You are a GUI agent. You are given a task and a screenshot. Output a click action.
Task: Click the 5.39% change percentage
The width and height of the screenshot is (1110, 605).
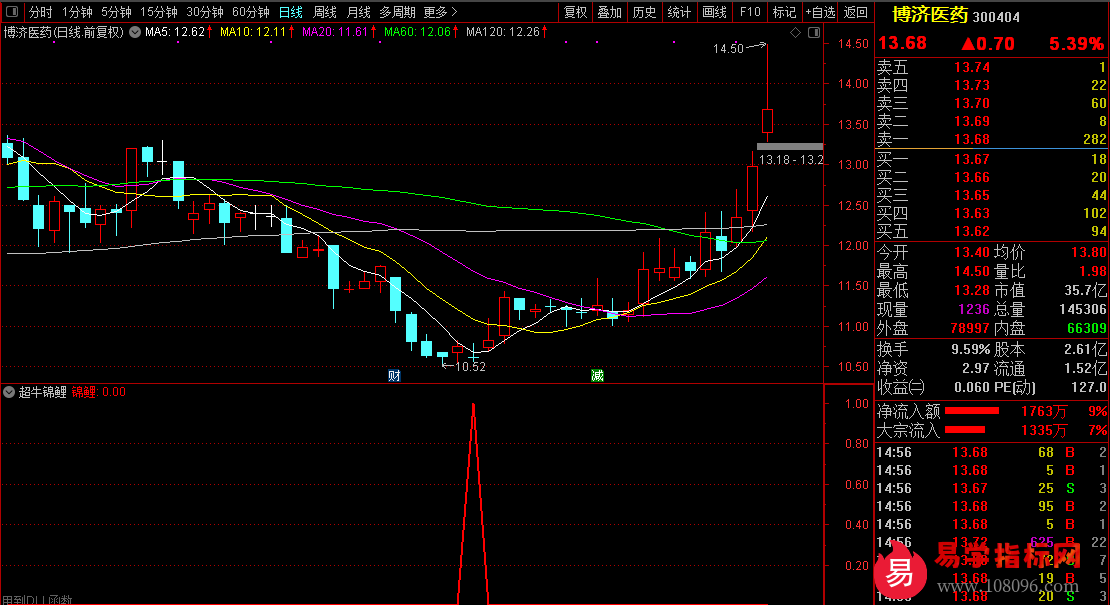(1076, 44)
